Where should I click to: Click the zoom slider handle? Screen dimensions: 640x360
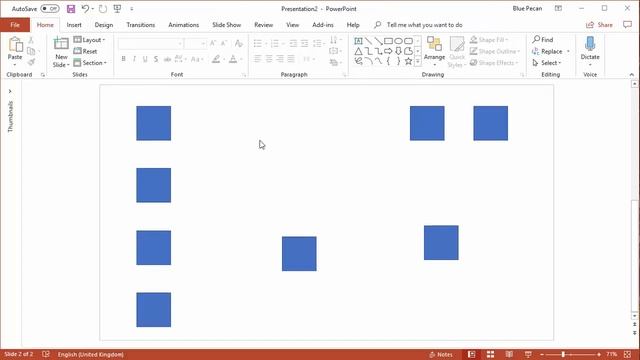click(x=563, y=354)
